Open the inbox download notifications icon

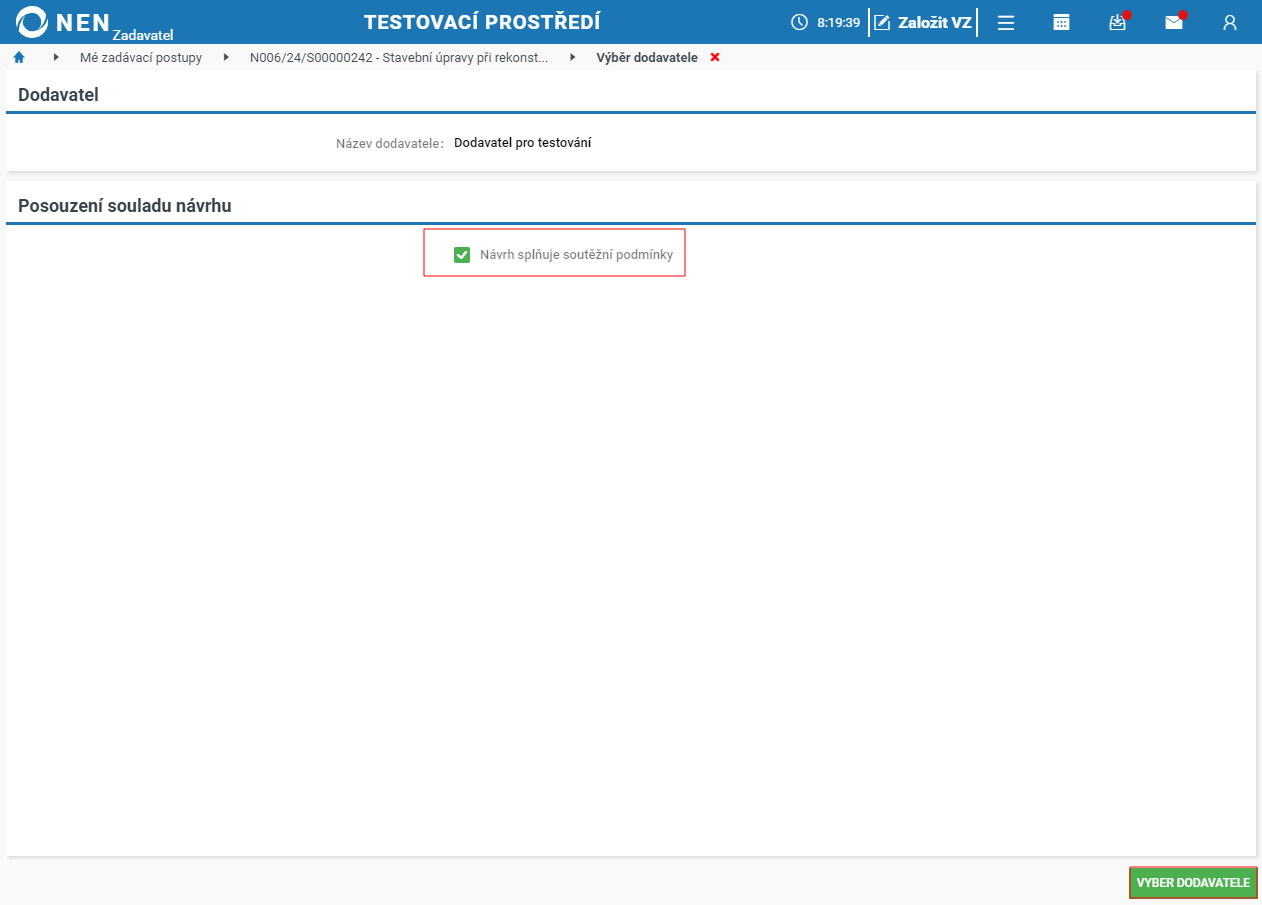1118,22
